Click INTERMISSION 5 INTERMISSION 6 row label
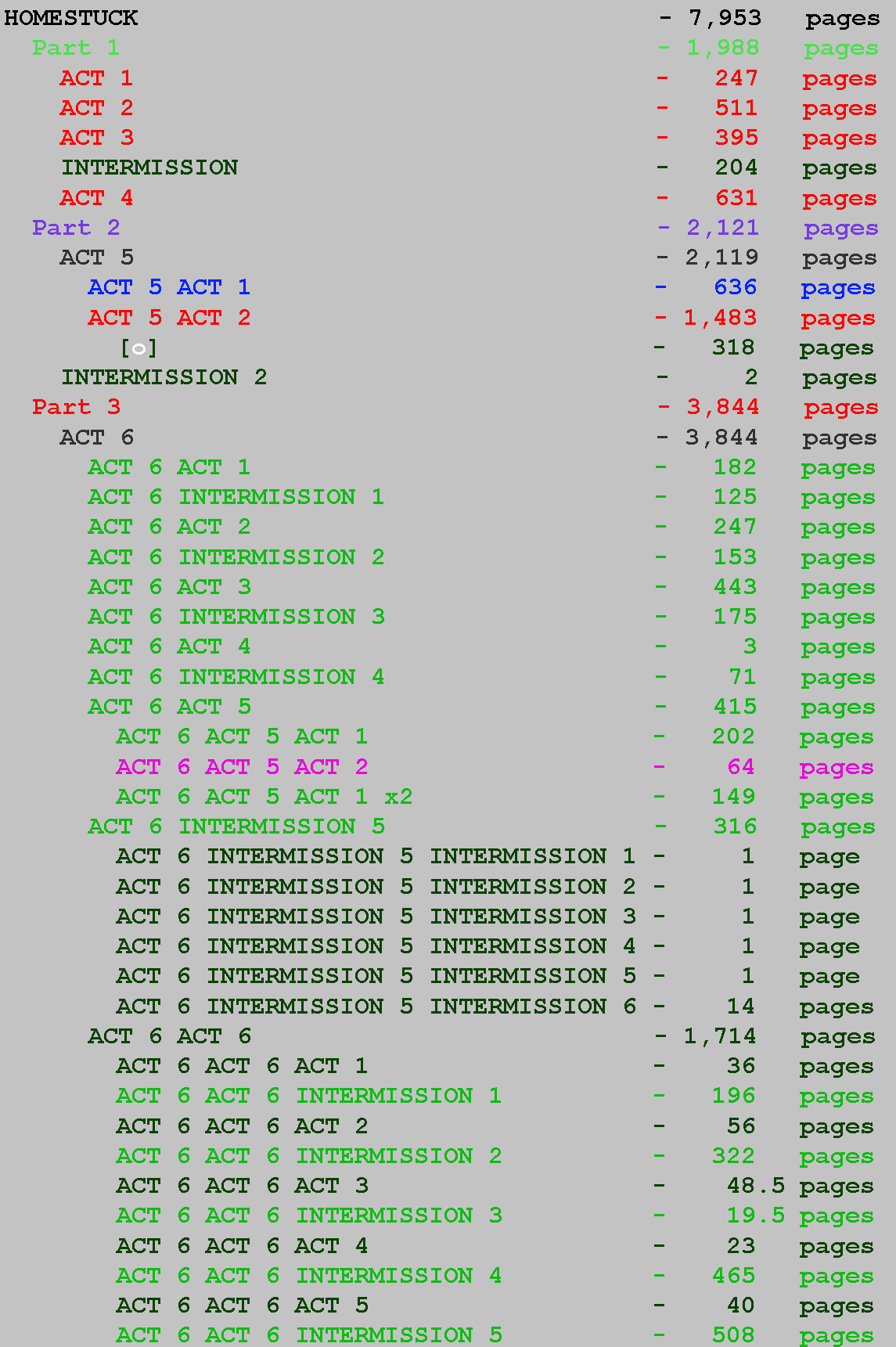This screenshot has width=896, height=1347. (376, 1007)
